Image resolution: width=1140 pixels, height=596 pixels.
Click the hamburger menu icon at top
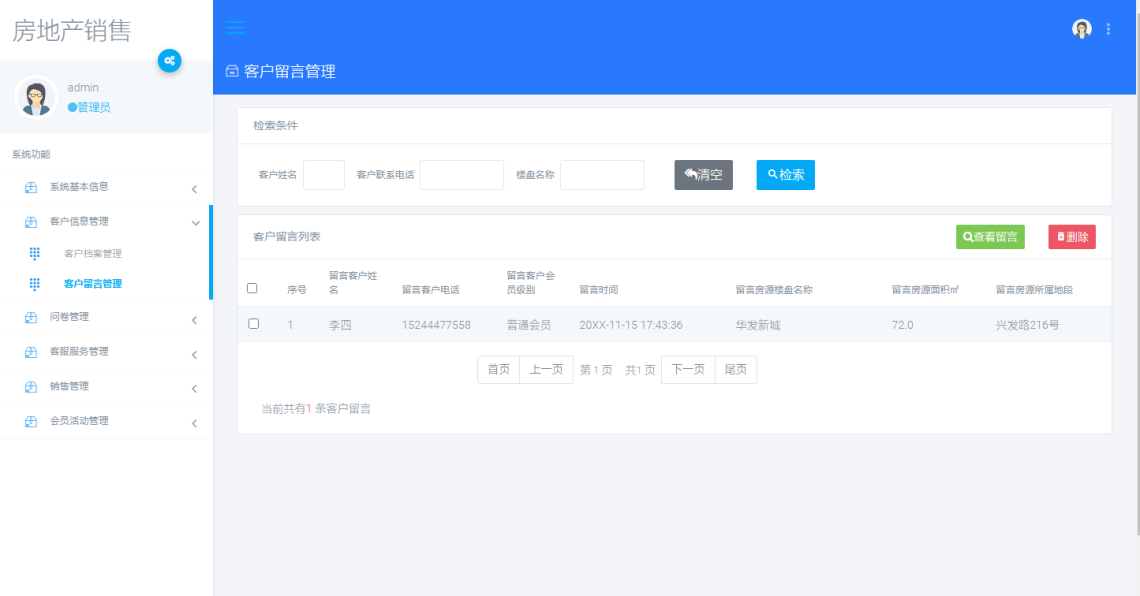(x=235, y=28)
